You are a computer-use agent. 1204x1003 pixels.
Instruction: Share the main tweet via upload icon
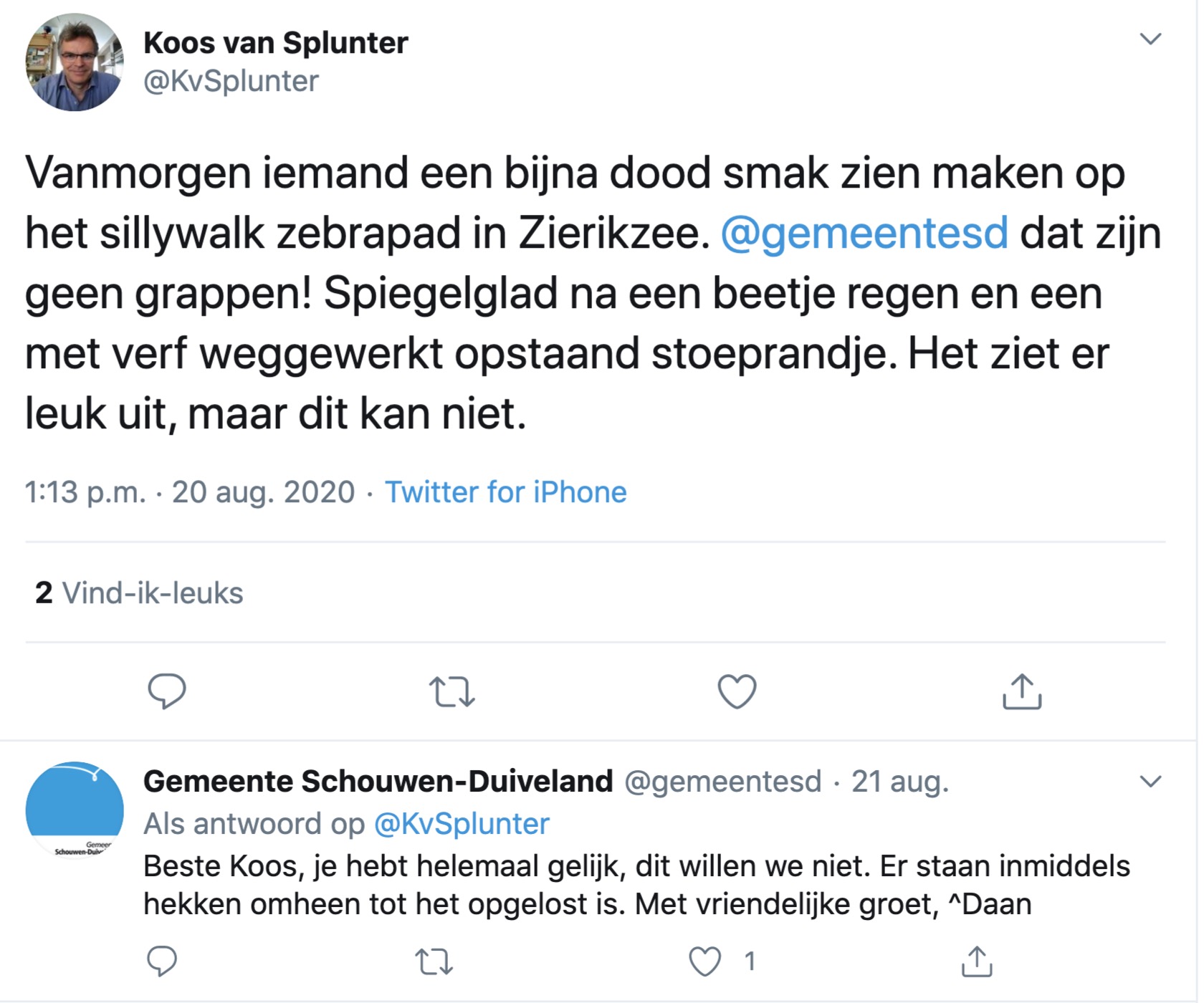coord(1021,691)
